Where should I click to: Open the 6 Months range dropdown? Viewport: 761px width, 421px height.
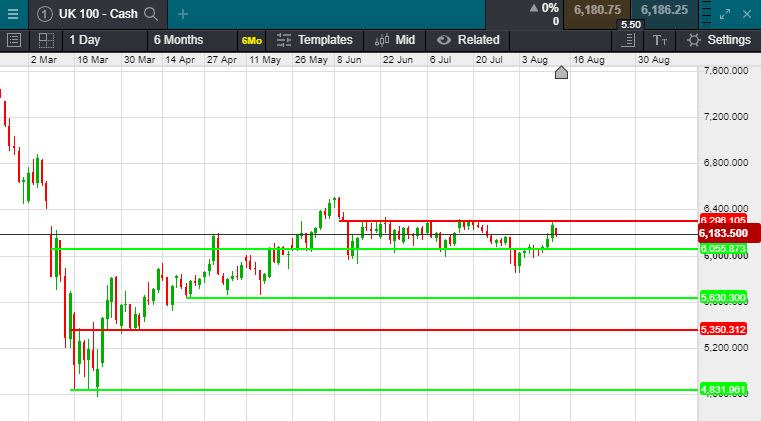pos(192,40)
